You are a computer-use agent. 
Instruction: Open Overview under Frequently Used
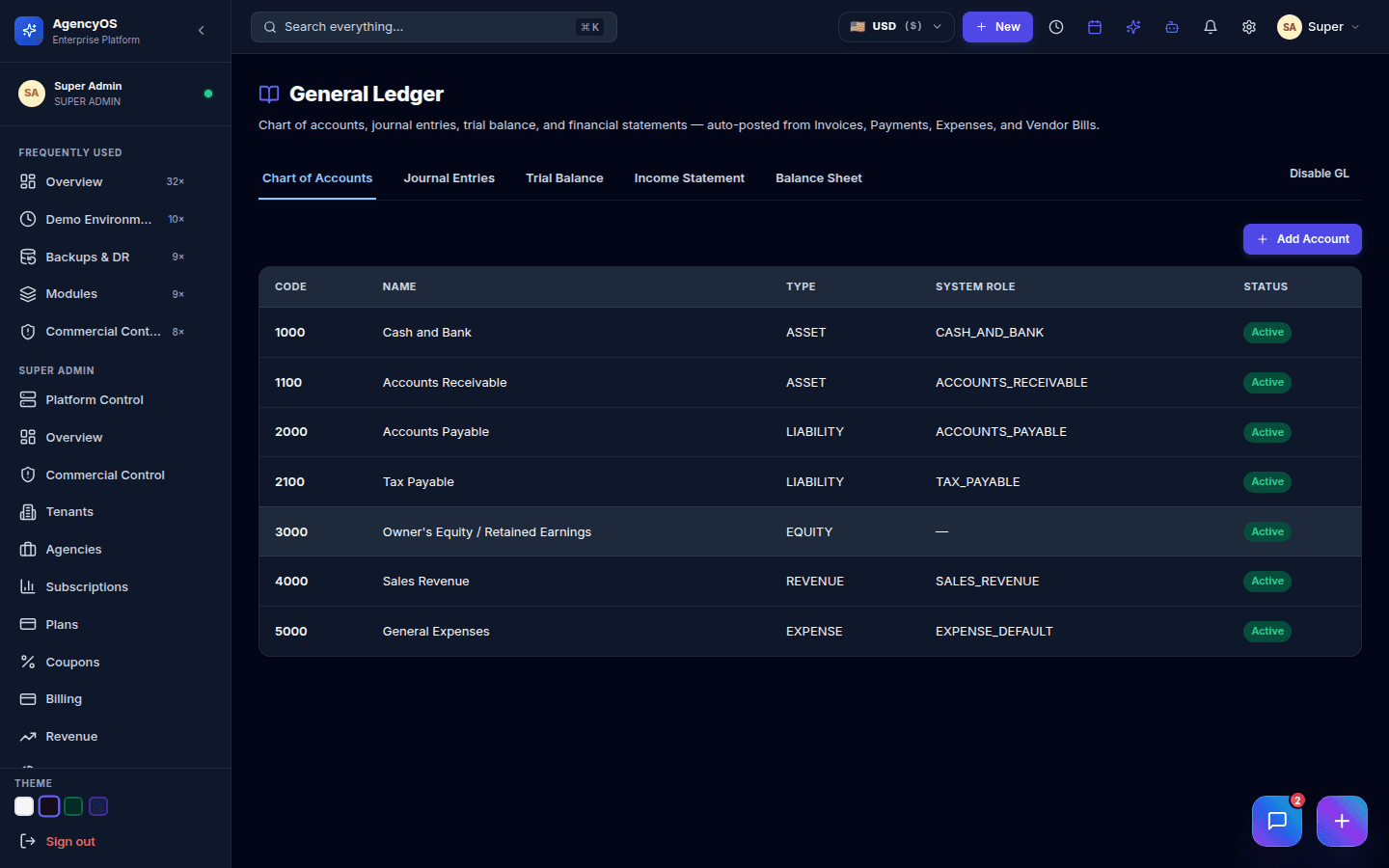point(102,181)
